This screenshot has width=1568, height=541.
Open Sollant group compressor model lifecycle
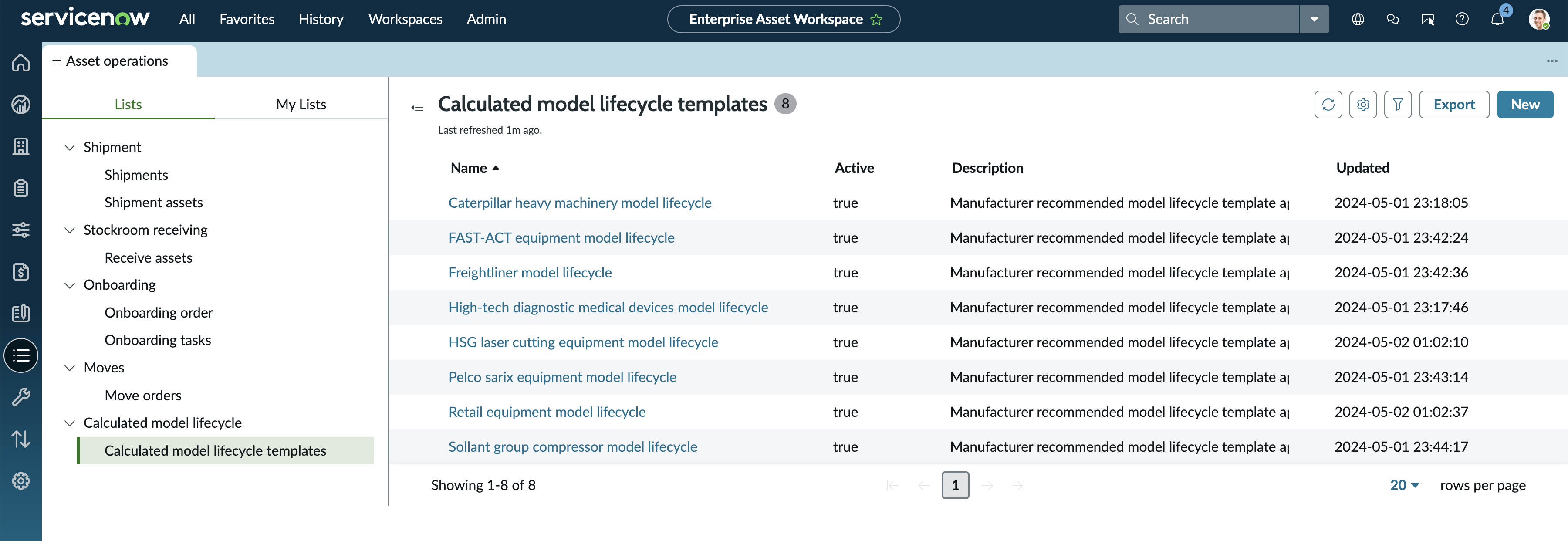tap(572, 446)
